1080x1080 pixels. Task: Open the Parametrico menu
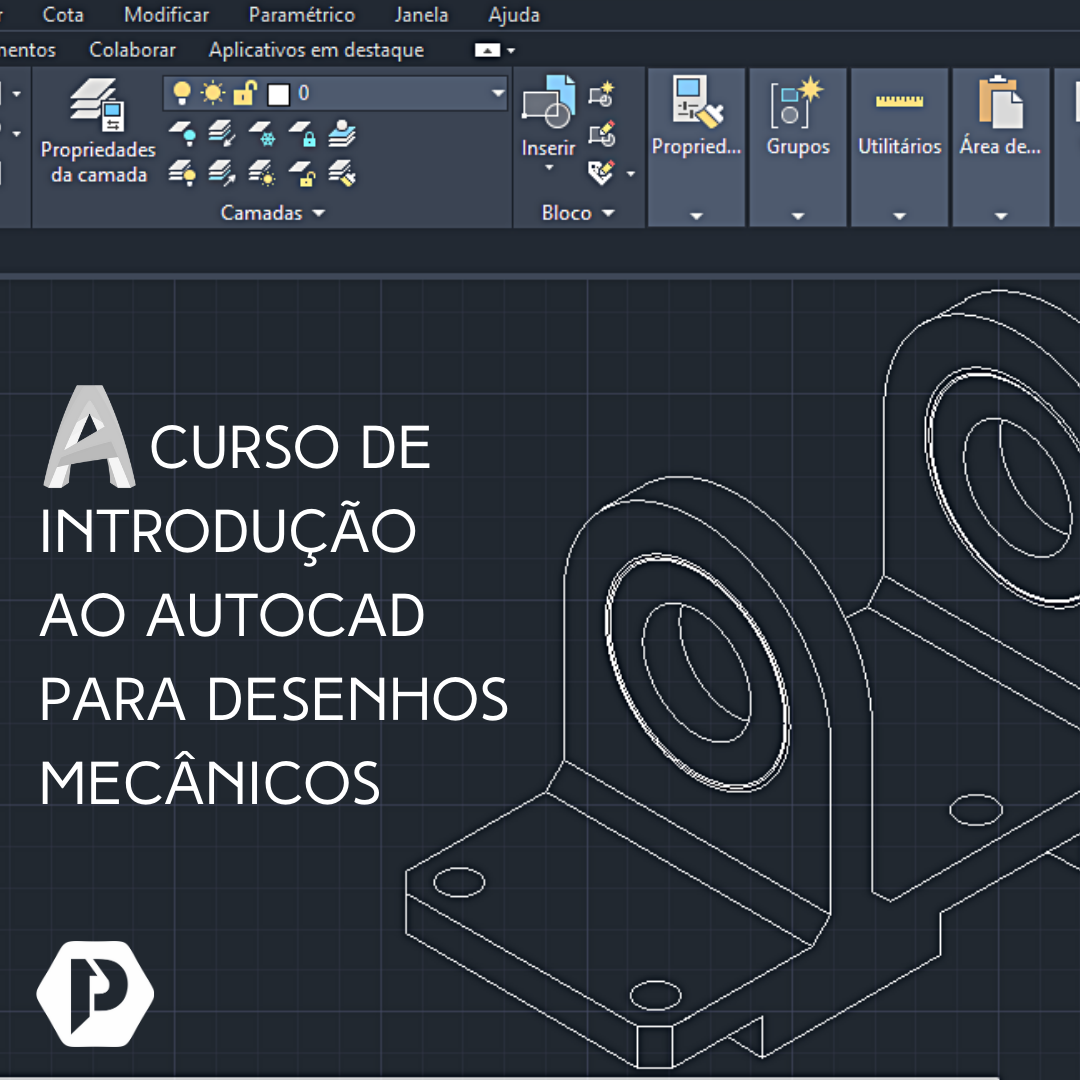click(x=302, y=15)
